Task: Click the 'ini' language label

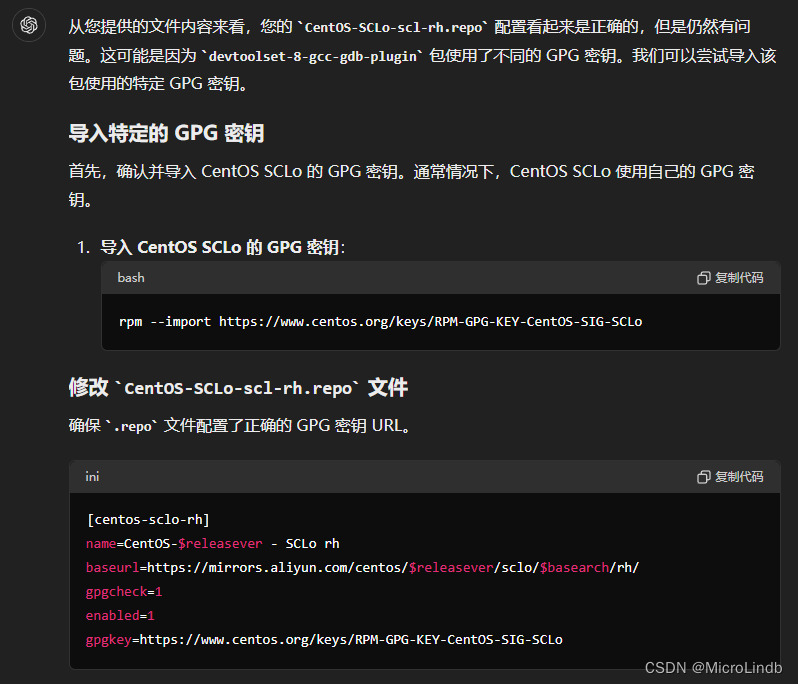Action: [x=92, y=477]
